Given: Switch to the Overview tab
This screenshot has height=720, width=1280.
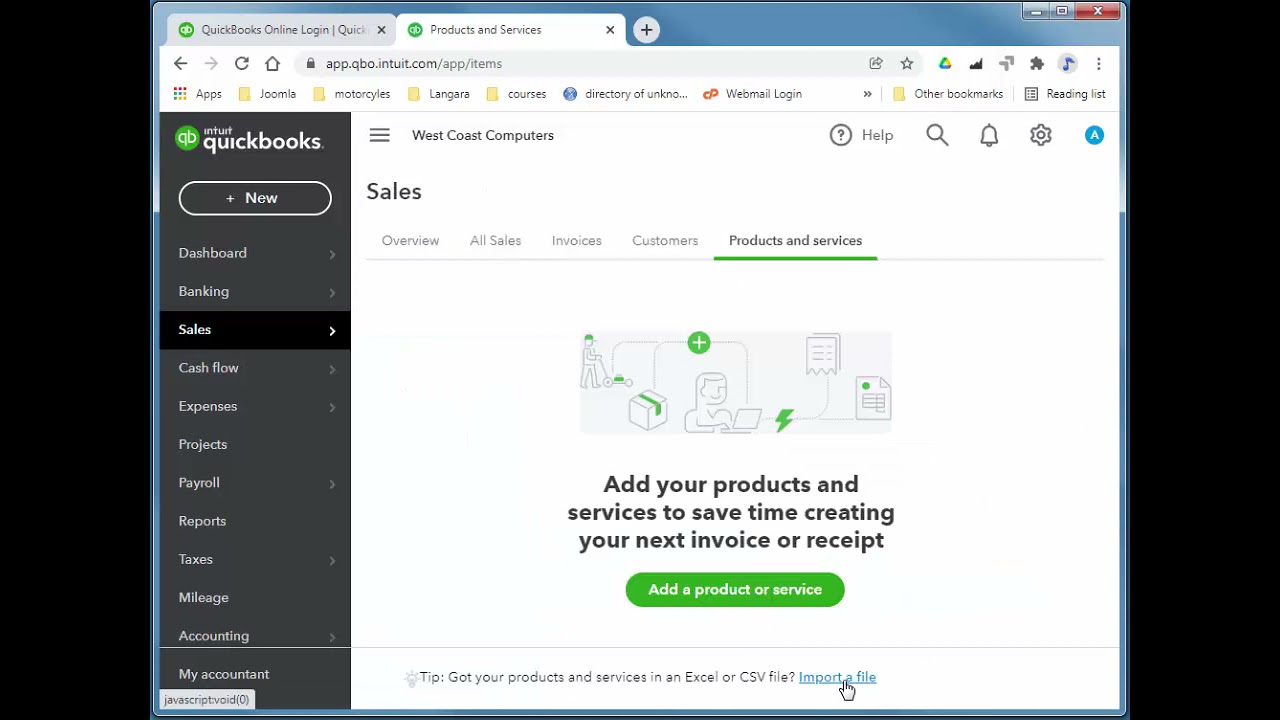Looking at the screenshot, I should point(410,241).
